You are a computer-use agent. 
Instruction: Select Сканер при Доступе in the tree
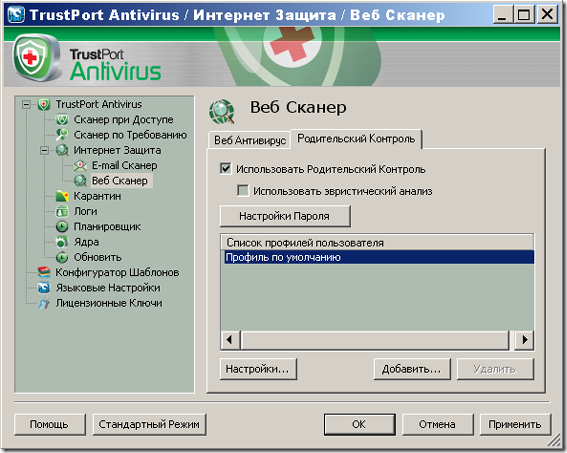point(124,120)
